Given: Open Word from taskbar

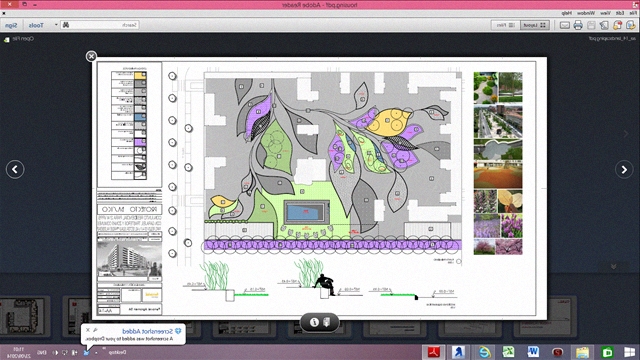Looking at the screenshot, I should click(x=533, y=352).
